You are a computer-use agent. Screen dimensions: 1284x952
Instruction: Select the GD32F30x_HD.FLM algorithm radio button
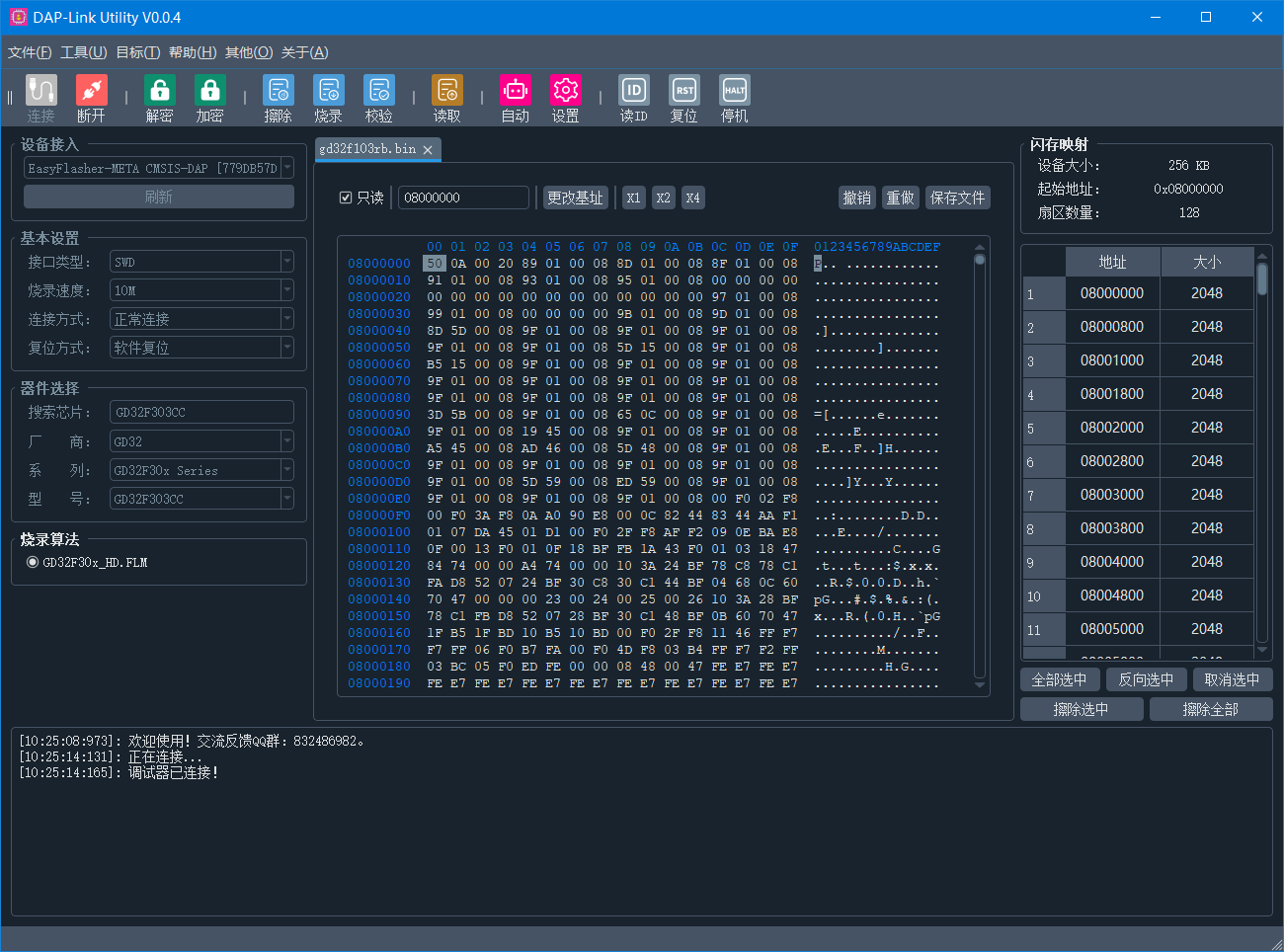(x=33, y=562)
